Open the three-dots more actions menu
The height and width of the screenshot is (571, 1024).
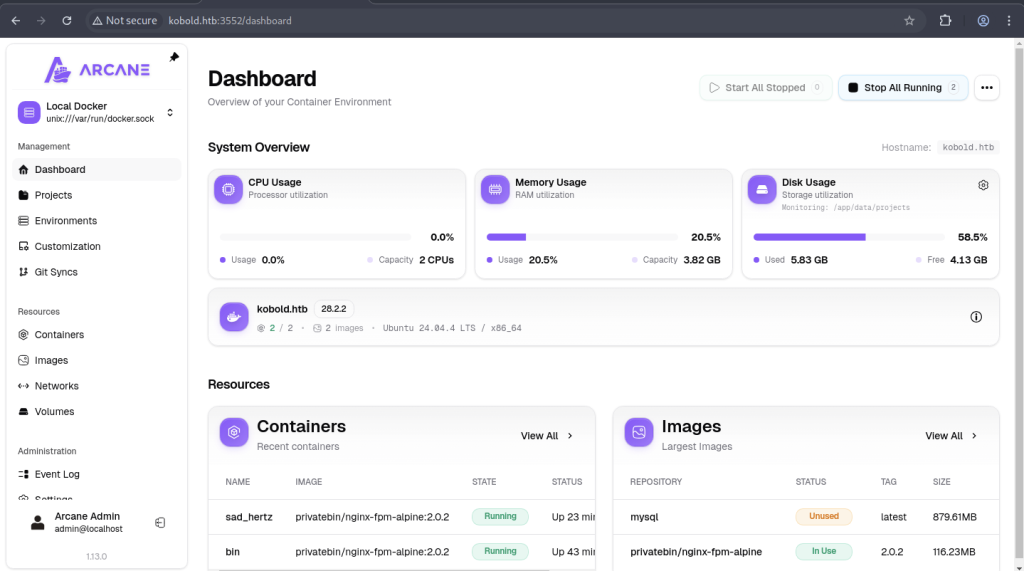click(987, 88)
